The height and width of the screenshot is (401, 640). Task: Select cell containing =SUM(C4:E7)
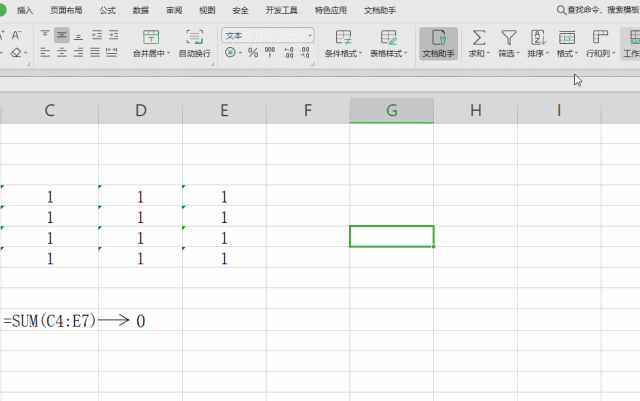(49, 319)
